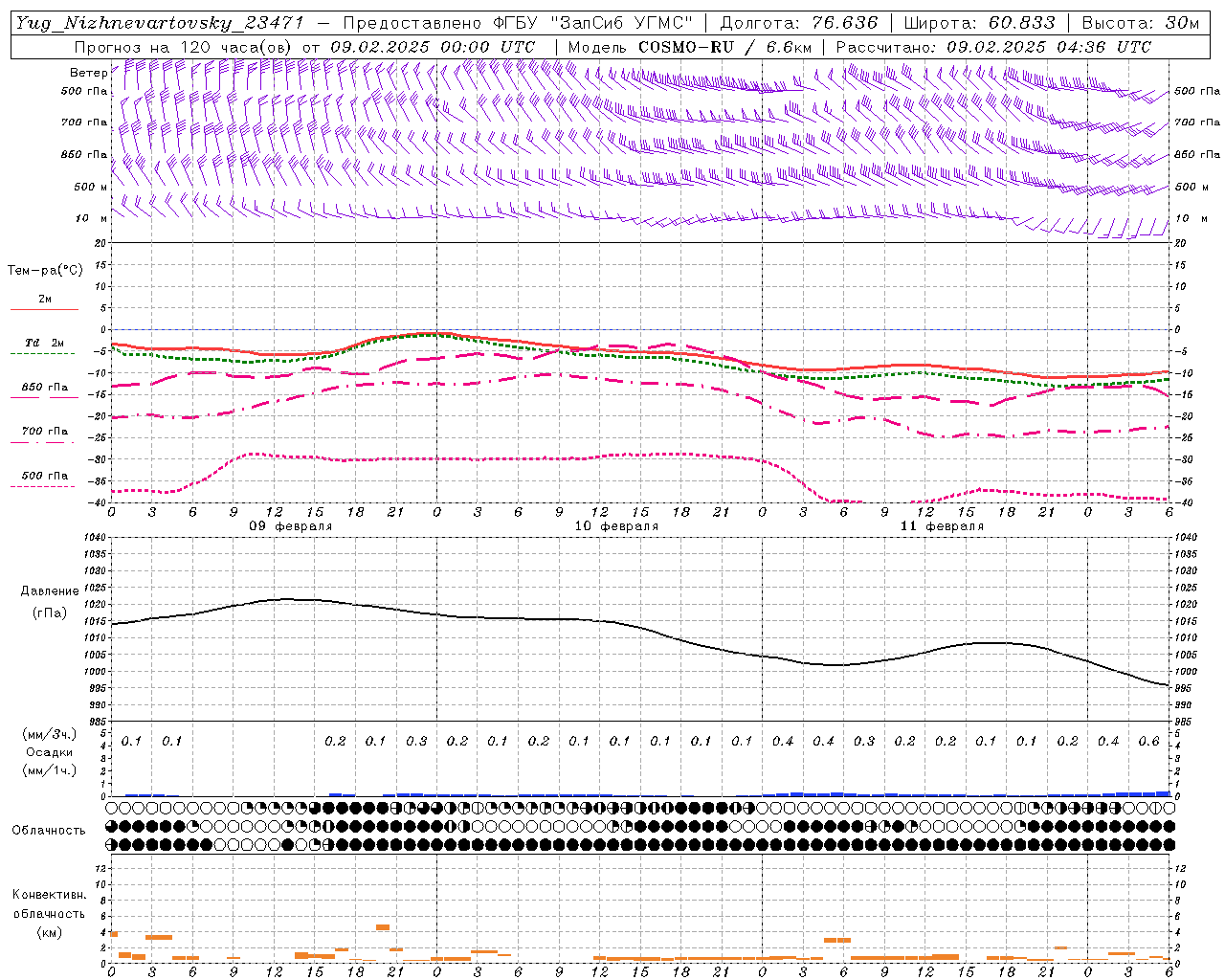Select the 'ФГБУ "ЗапСиб УГМС"' provider text

pos(591,23)
